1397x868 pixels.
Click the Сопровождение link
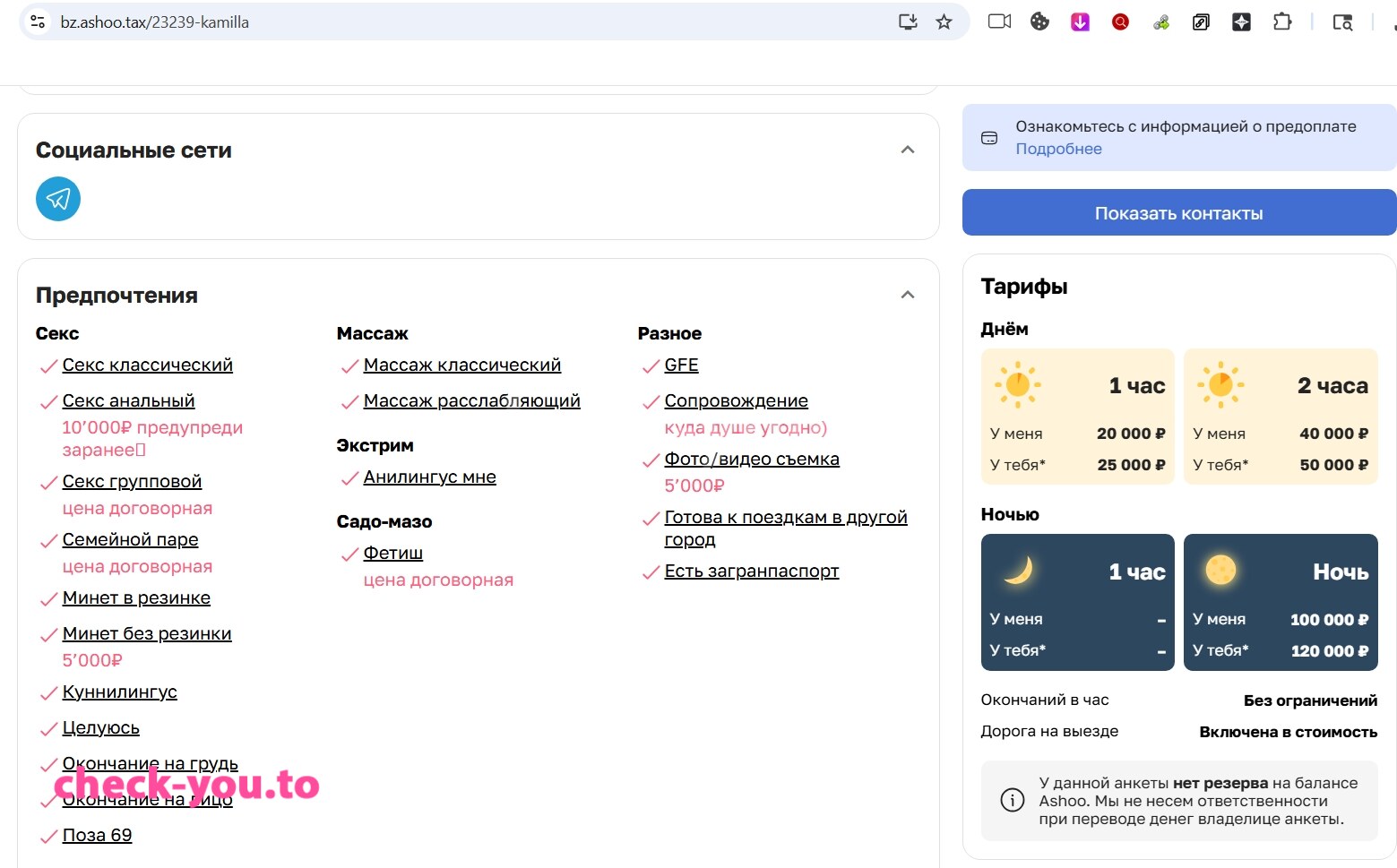tap(737, 400)
